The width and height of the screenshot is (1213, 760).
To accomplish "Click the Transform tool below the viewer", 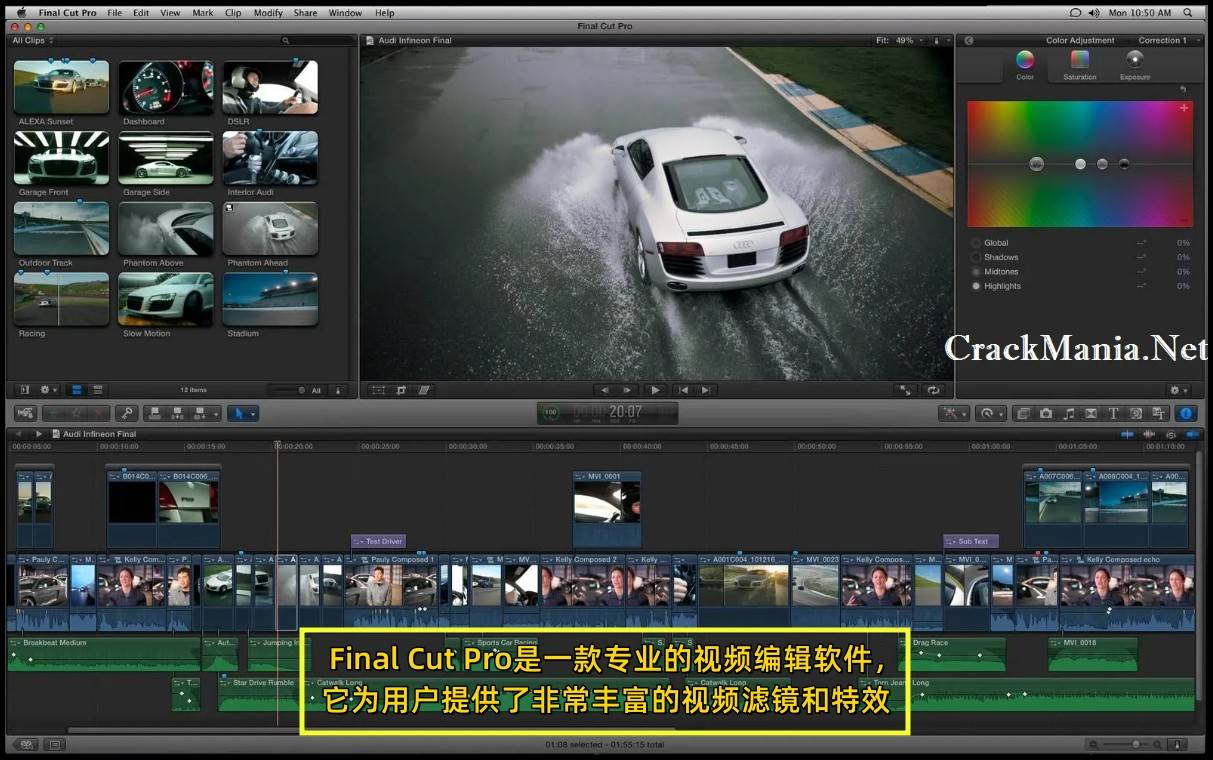I will pos(378,390).
